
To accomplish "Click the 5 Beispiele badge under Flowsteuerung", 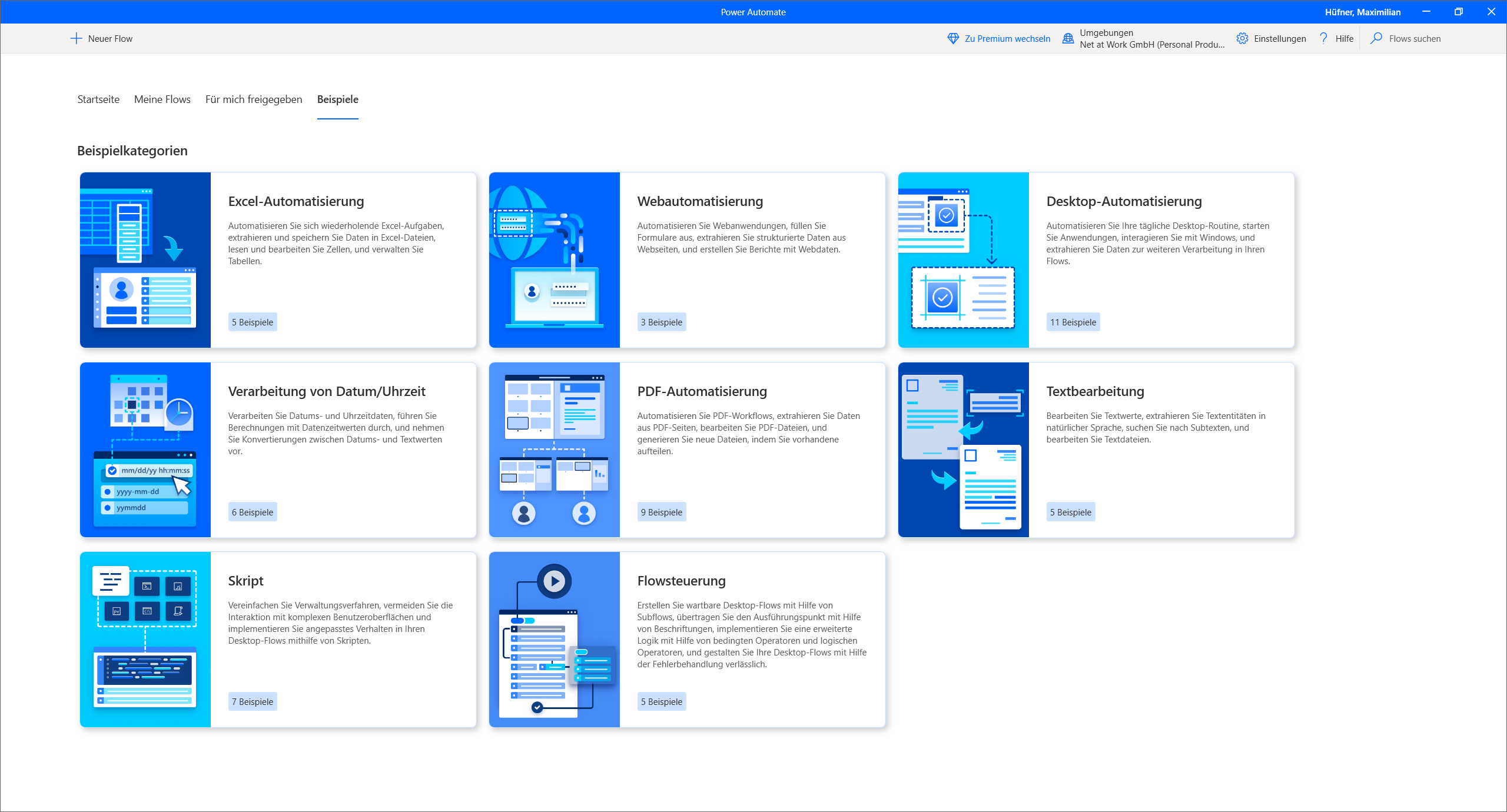I will click(x=661, y=702).
